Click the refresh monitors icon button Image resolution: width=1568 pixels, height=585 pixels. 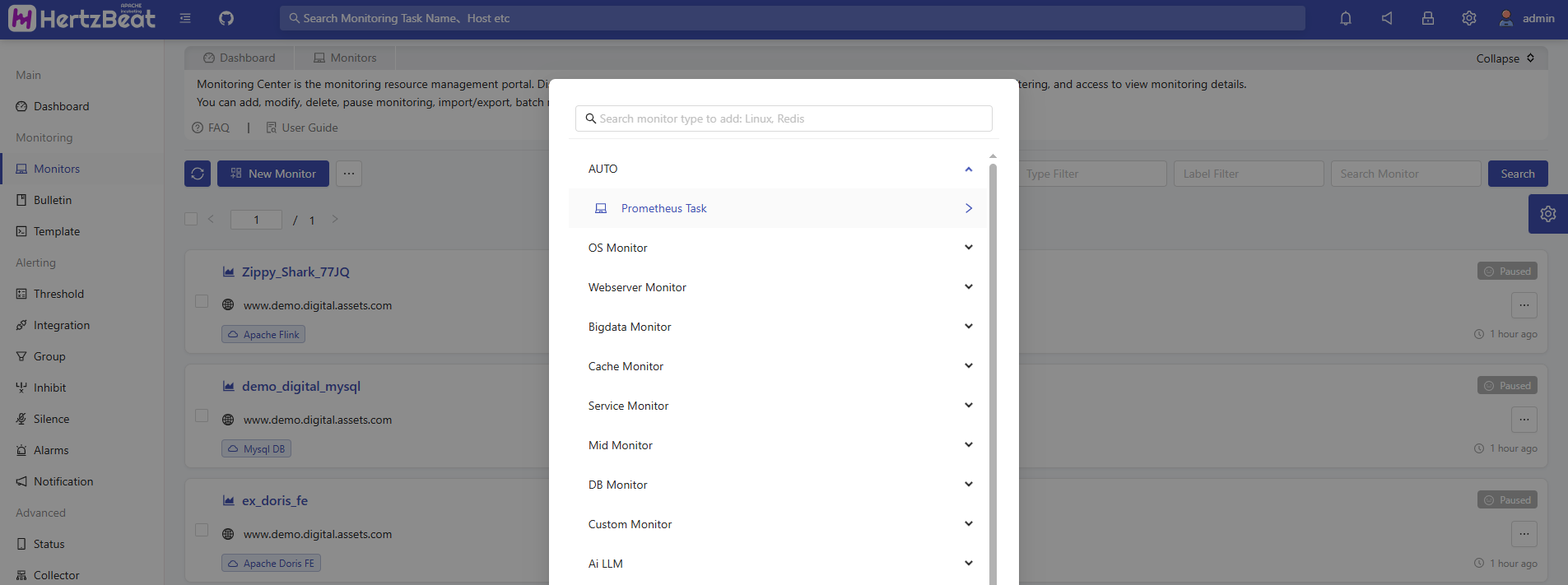pos(198,174)
